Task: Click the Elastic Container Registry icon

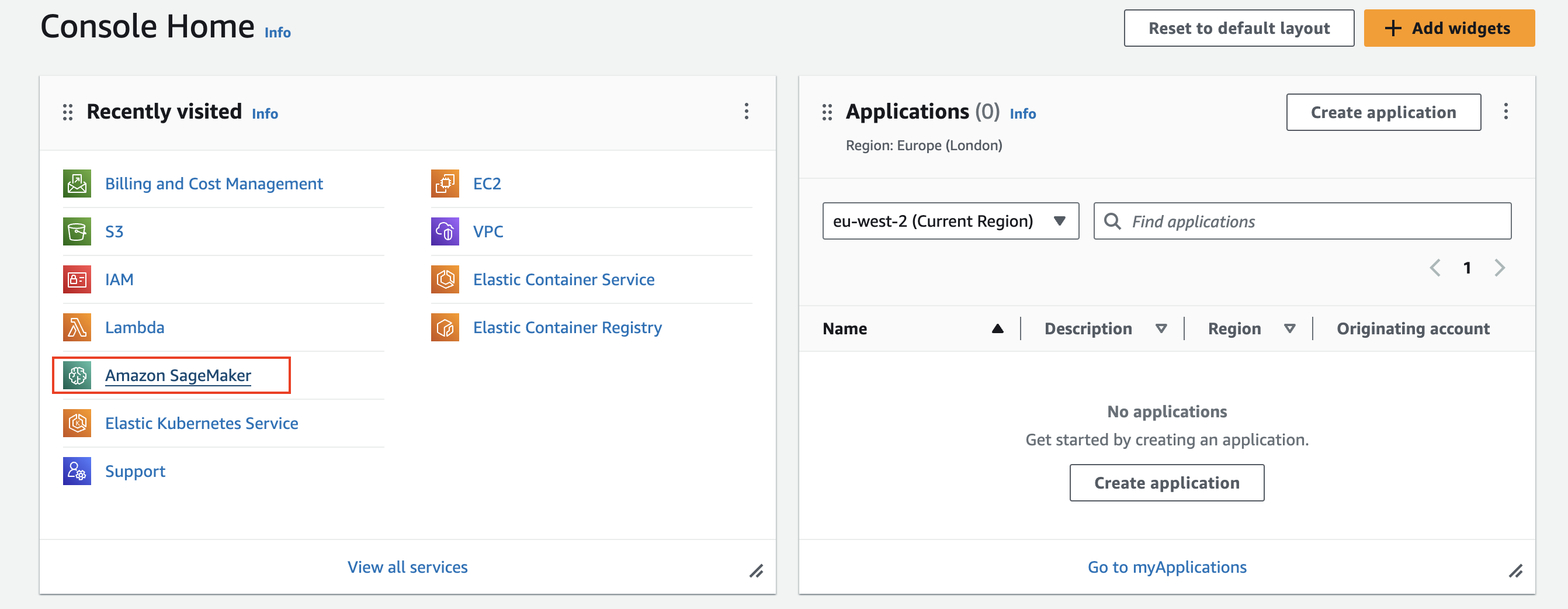Action: [445, 328]
